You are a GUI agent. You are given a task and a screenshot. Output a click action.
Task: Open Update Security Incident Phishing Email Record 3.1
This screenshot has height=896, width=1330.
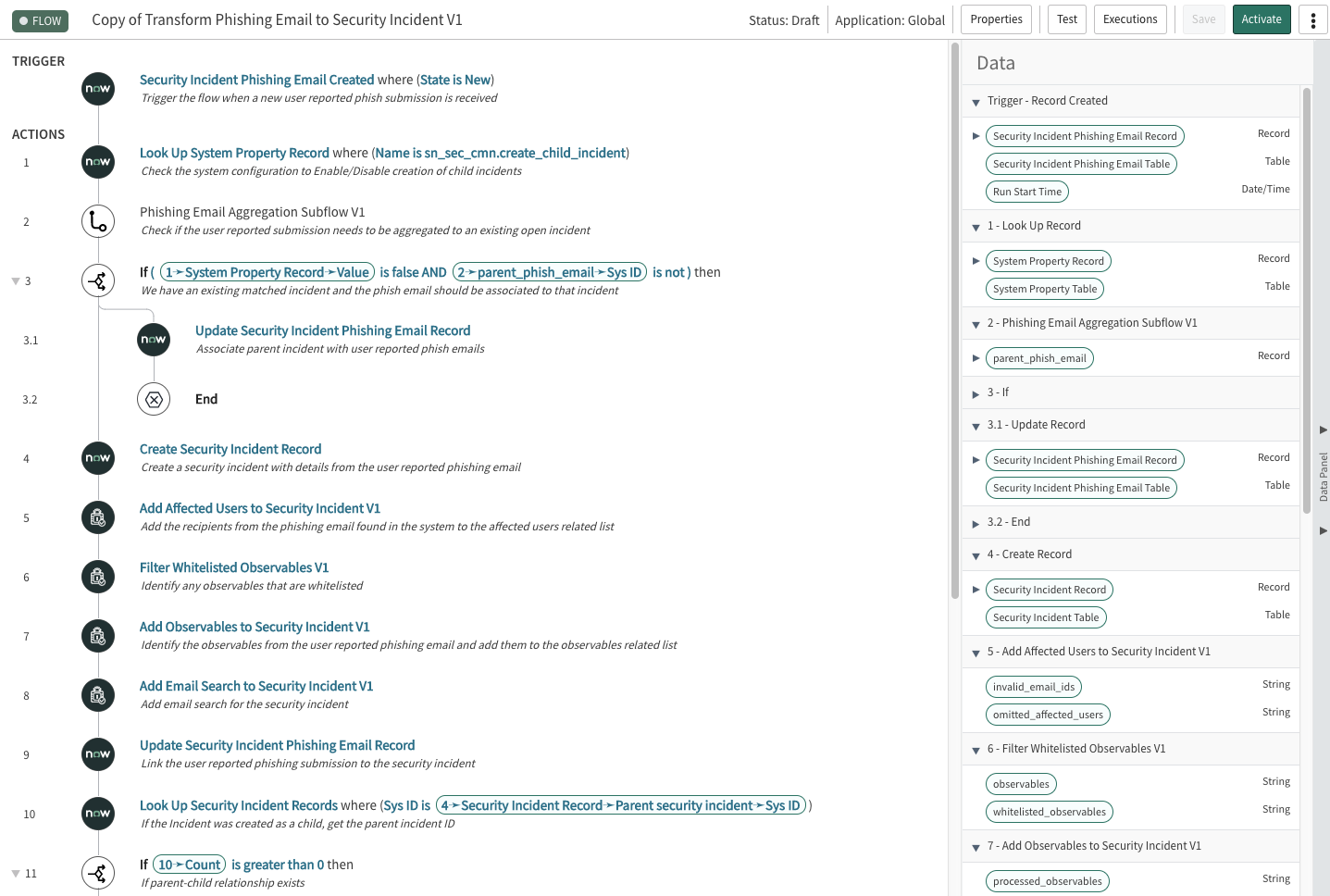[332, 330]
